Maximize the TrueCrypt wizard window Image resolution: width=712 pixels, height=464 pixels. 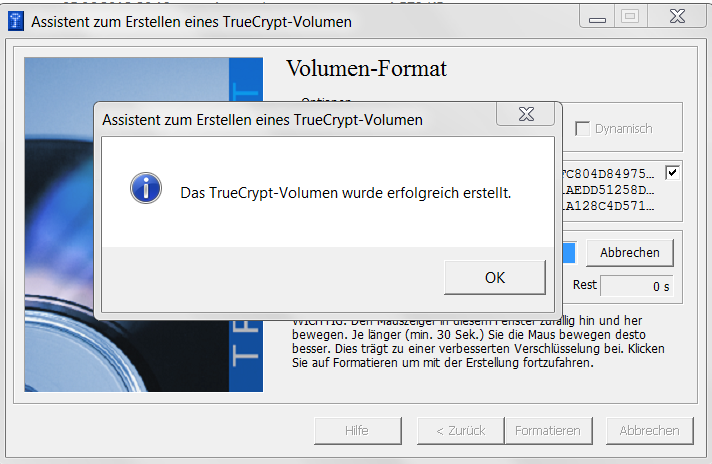(x=630, y=17)
